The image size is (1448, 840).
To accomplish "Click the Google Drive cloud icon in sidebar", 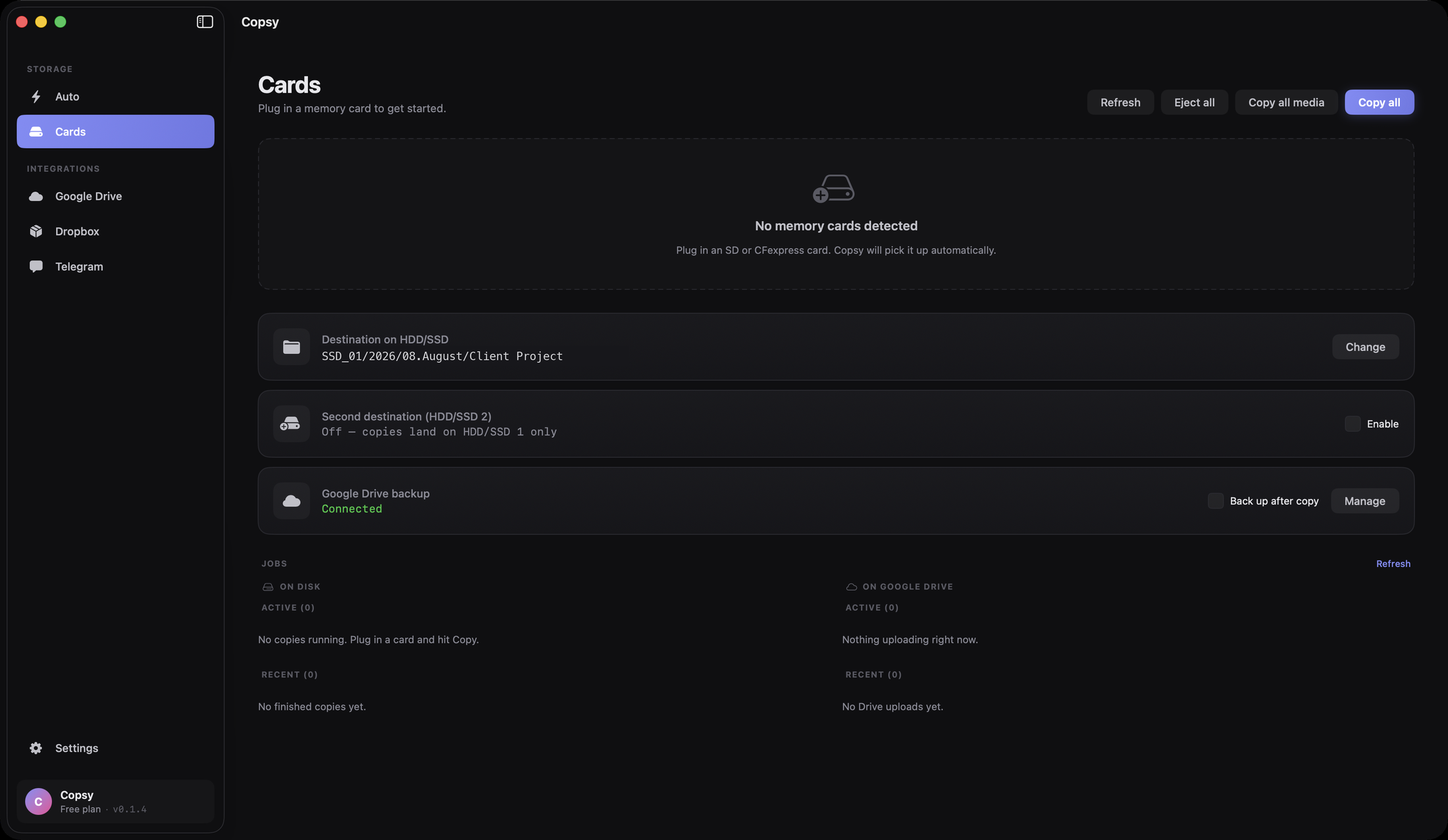I will tap(36, 196).
